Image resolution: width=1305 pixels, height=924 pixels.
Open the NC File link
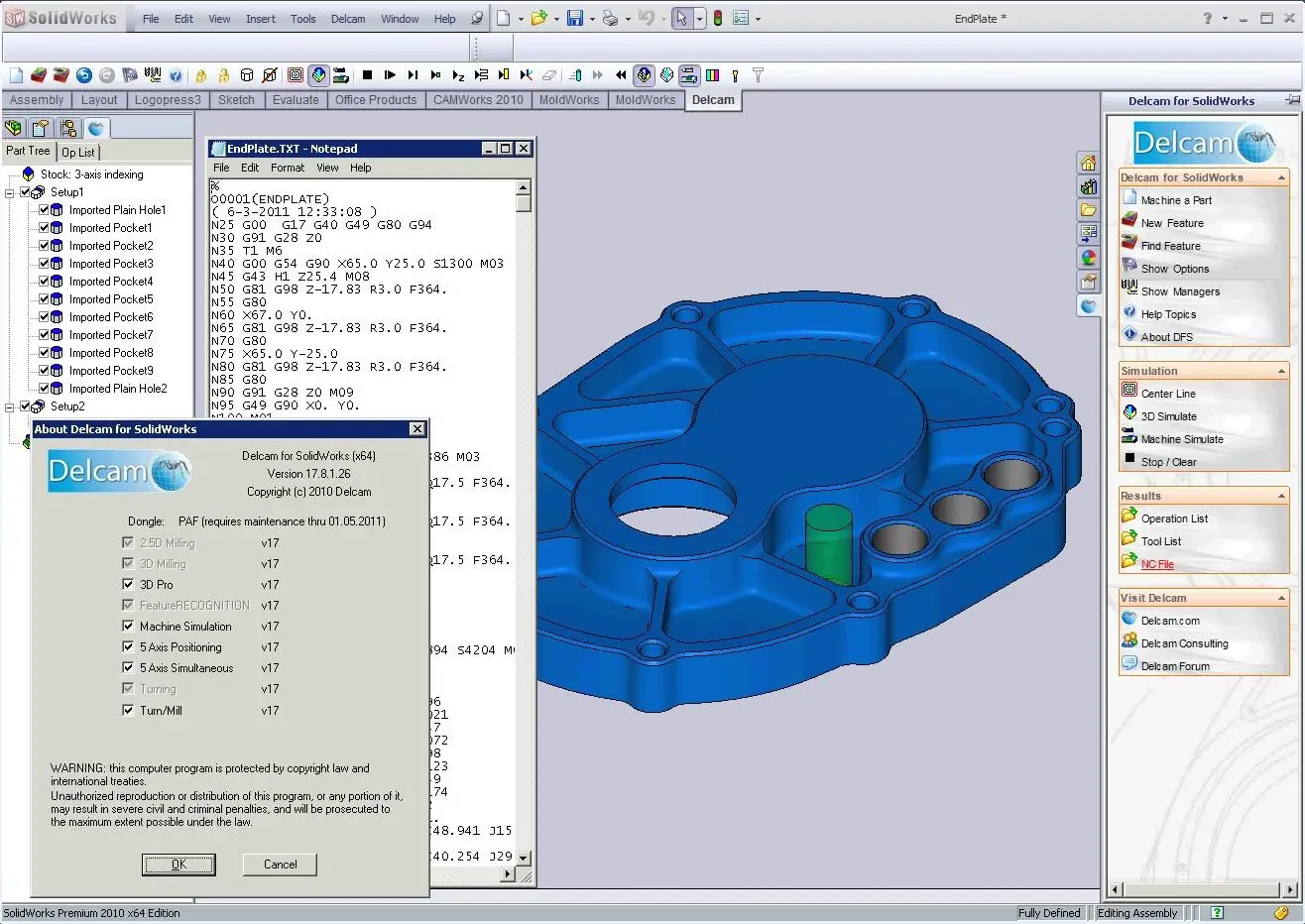point(1157,564)
